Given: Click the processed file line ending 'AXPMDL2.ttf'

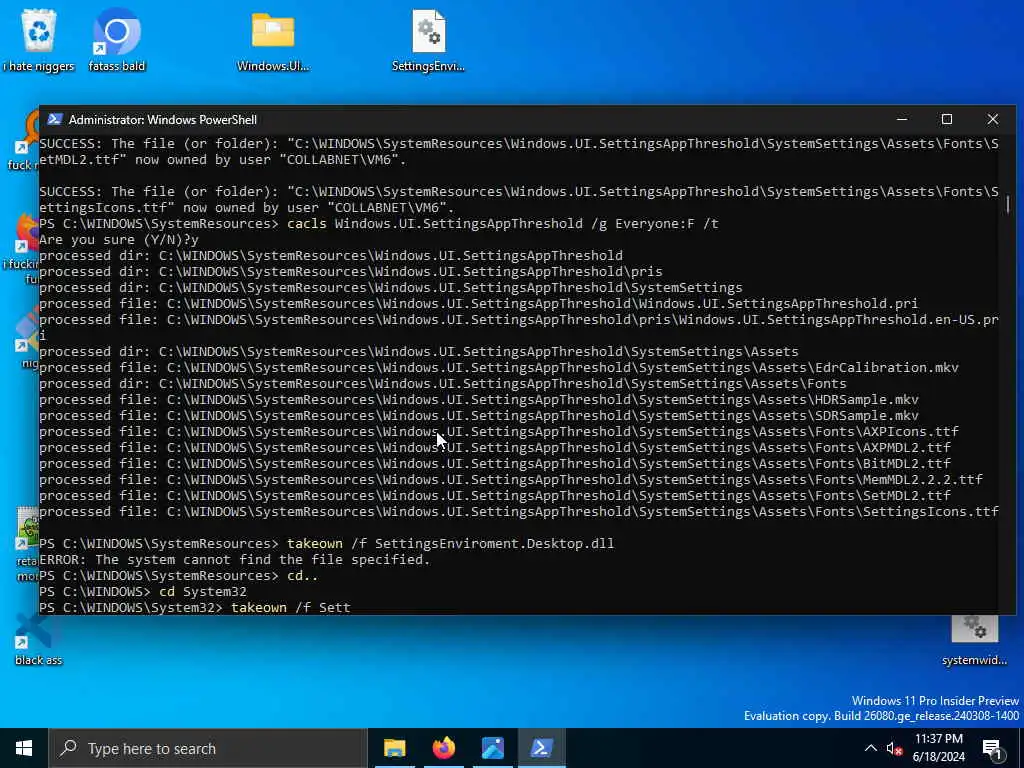Looking at the screenshot, I should [x=495, y=448].
